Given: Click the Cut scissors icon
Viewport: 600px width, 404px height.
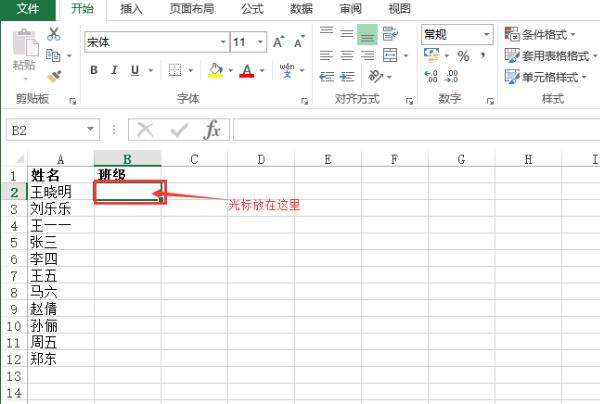Looking at the screenshot, I should pyautogui.click(x=54, y=34).
